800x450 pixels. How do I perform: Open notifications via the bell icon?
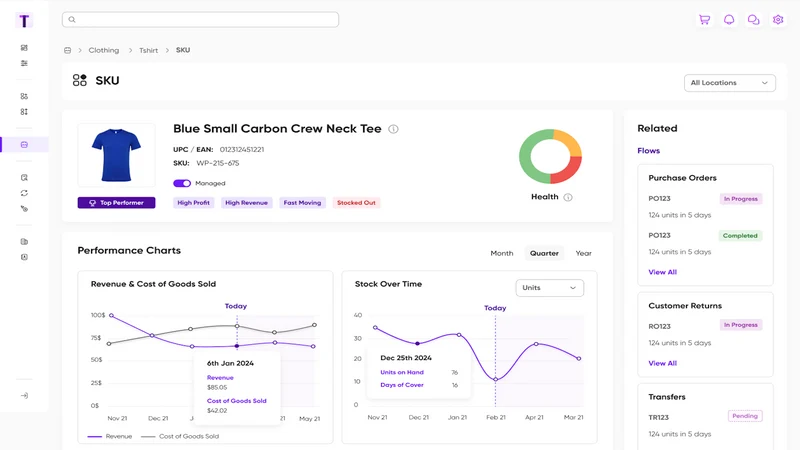(x=729, y=20)
